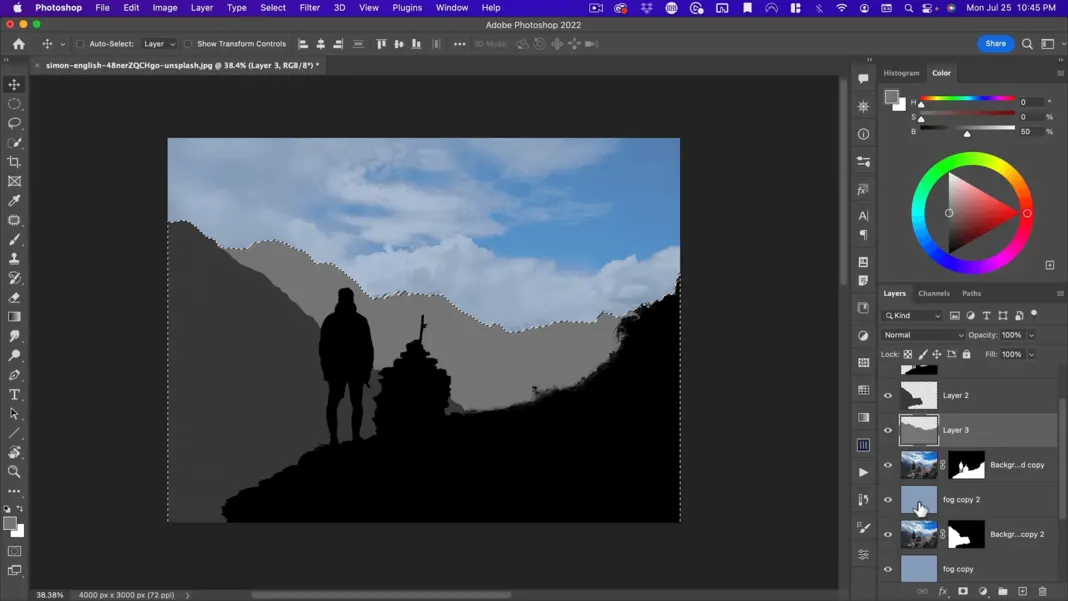
Task: Open Opacity slider dropdown arrow
Action: (x=1031, y=335)
